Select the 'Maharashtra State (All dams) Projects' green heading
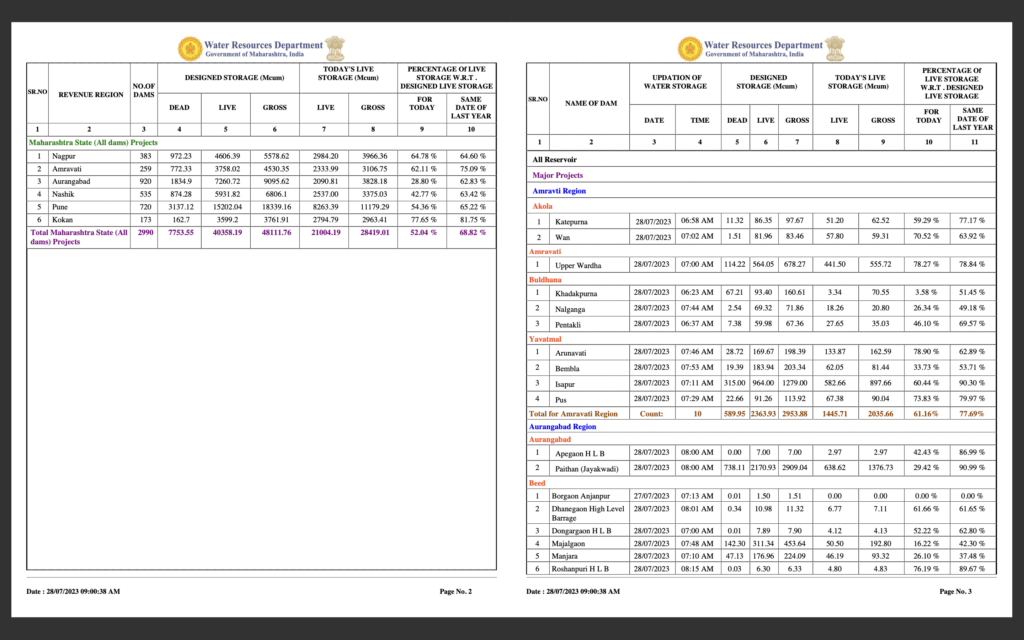 point(93,142)
